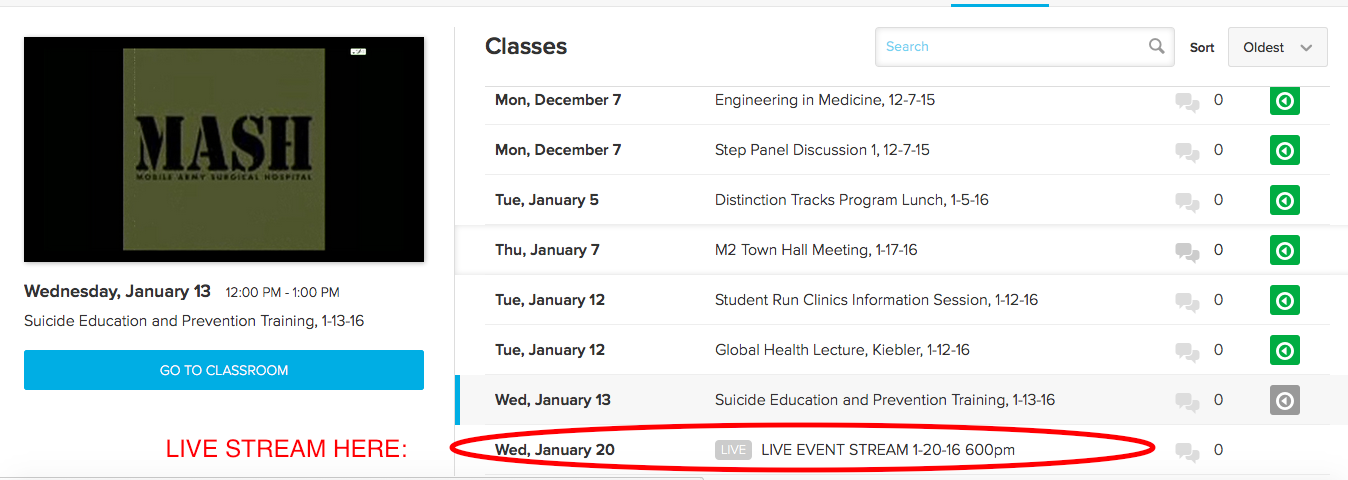The image size is (1348, 480).
Task: Open the Sort Oldest dropdown
Action: pos(1277,47)
